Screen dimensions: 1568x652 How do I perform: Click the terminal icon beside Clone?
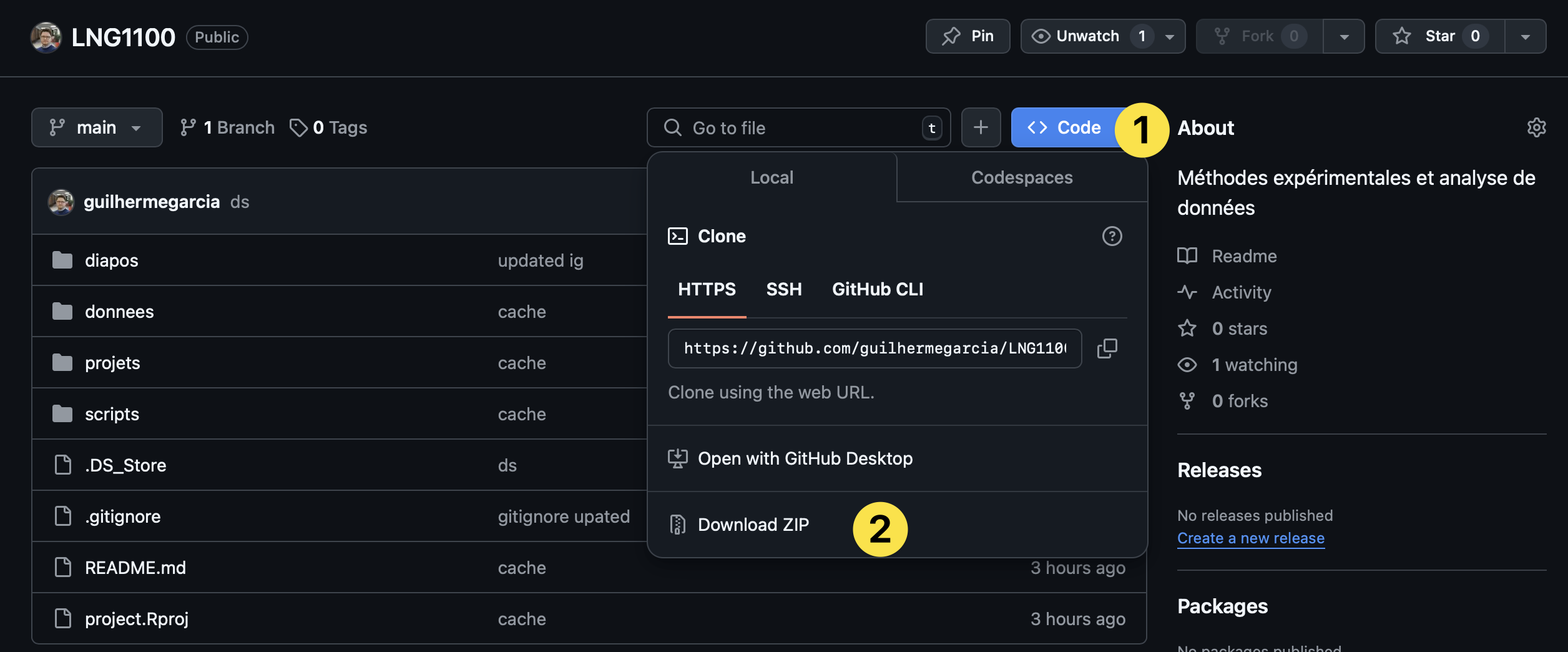pos(677,236)
